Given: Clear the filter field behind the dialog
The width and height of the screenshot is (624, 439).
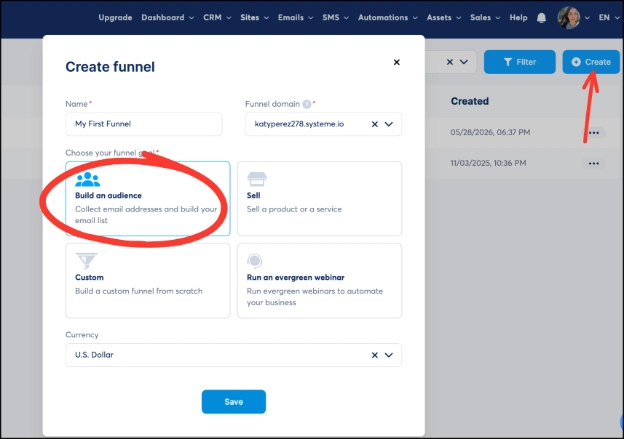Looking at the screenshot, I should pos(450,62).
